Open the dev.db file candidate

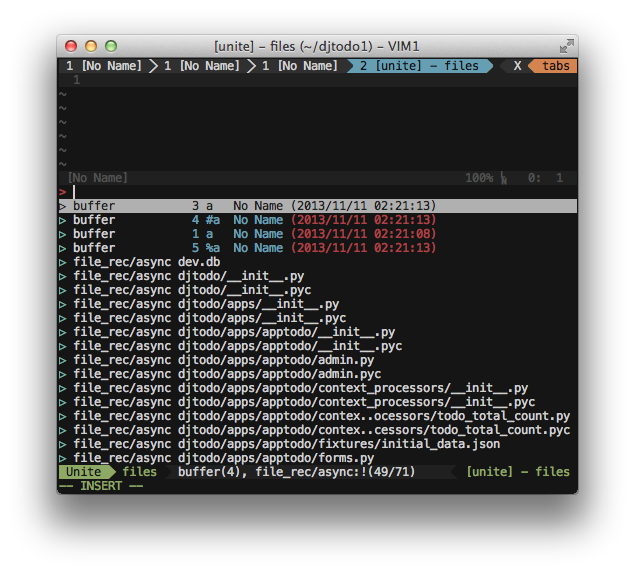(x=318, y=262)
